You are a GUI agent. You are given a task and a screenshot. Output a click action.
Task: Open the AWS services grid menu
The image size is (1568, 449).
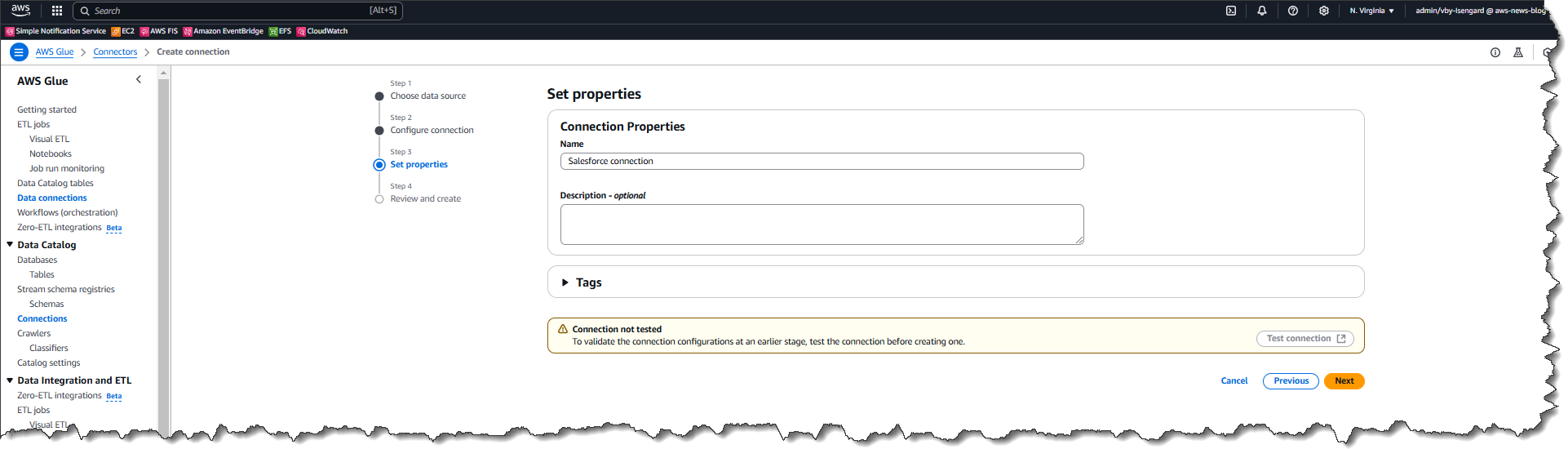(57, 11)
